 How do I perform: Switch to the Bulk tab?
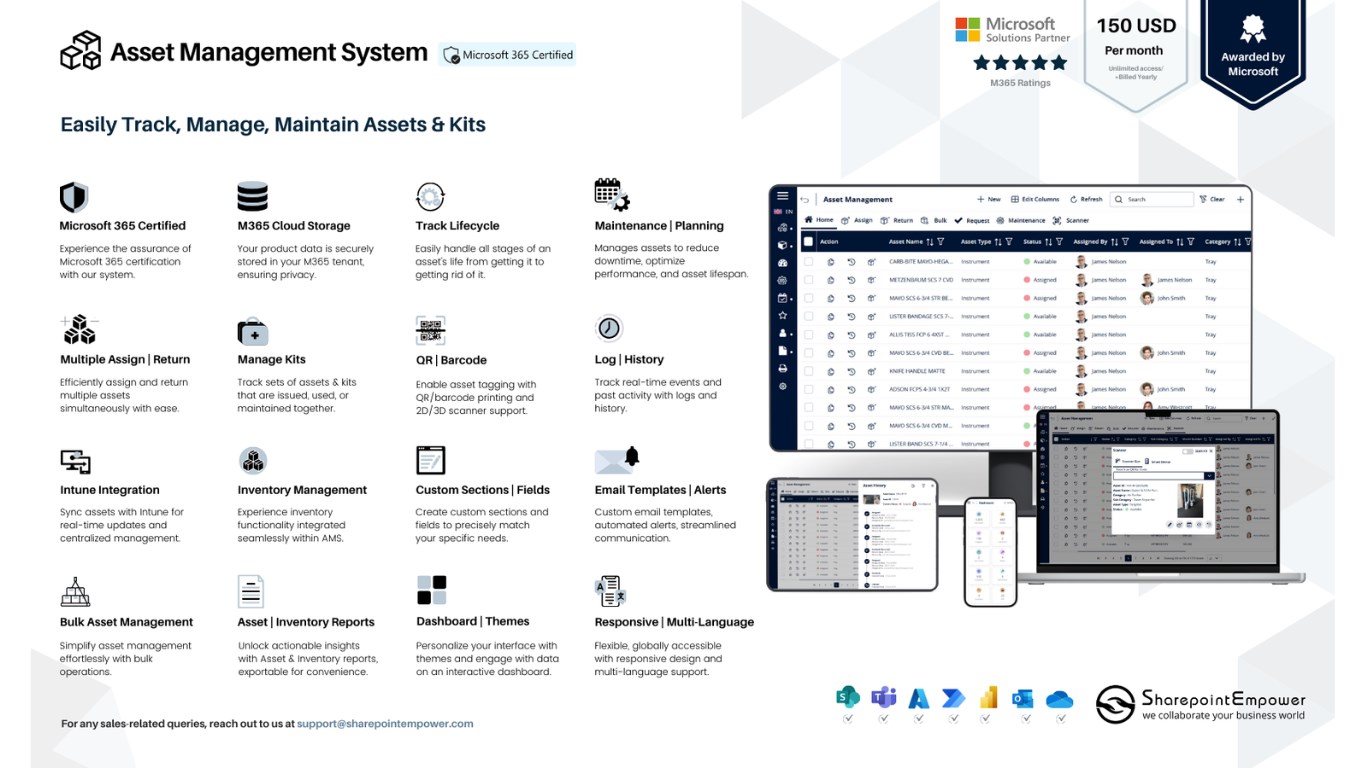[934, 220]
